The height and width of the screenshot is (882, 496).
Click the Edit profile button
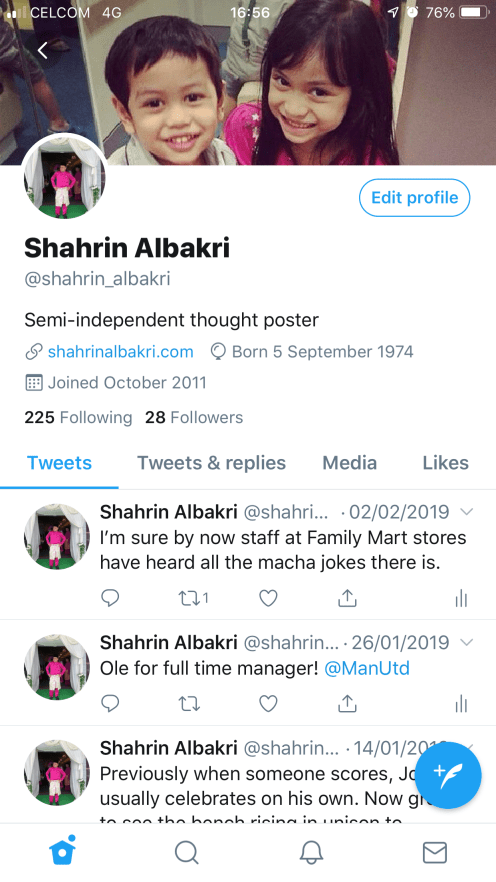pos(414,197)
